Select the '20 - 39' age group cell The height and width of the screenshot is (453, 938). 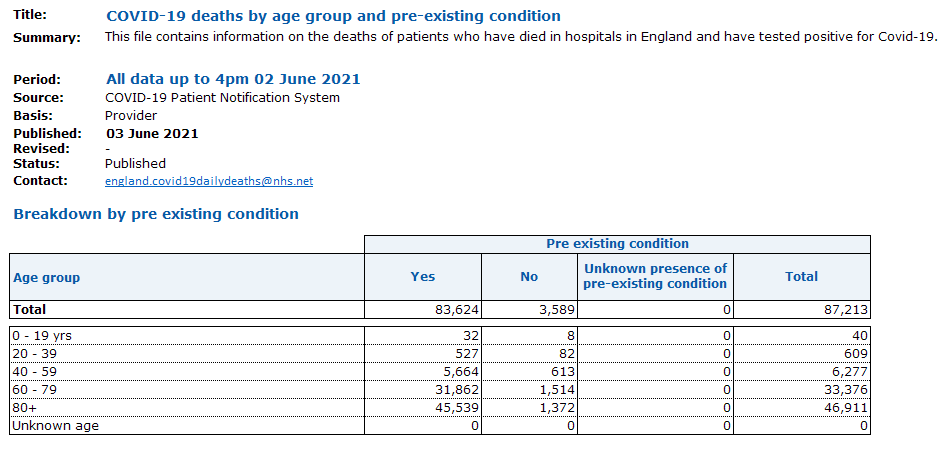point(186,354)
